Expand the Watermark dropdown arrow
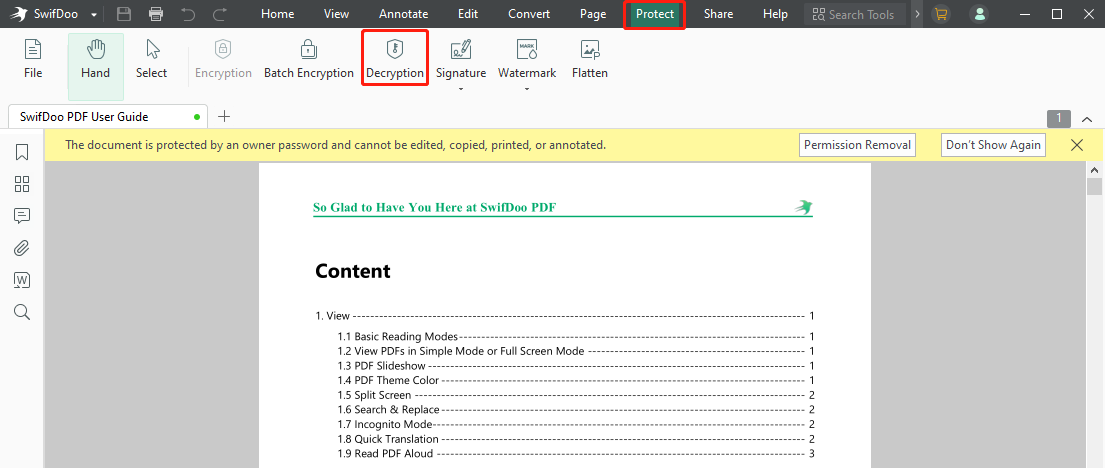Viewport: 1105px width, 468px height. [x=527, y=90]
